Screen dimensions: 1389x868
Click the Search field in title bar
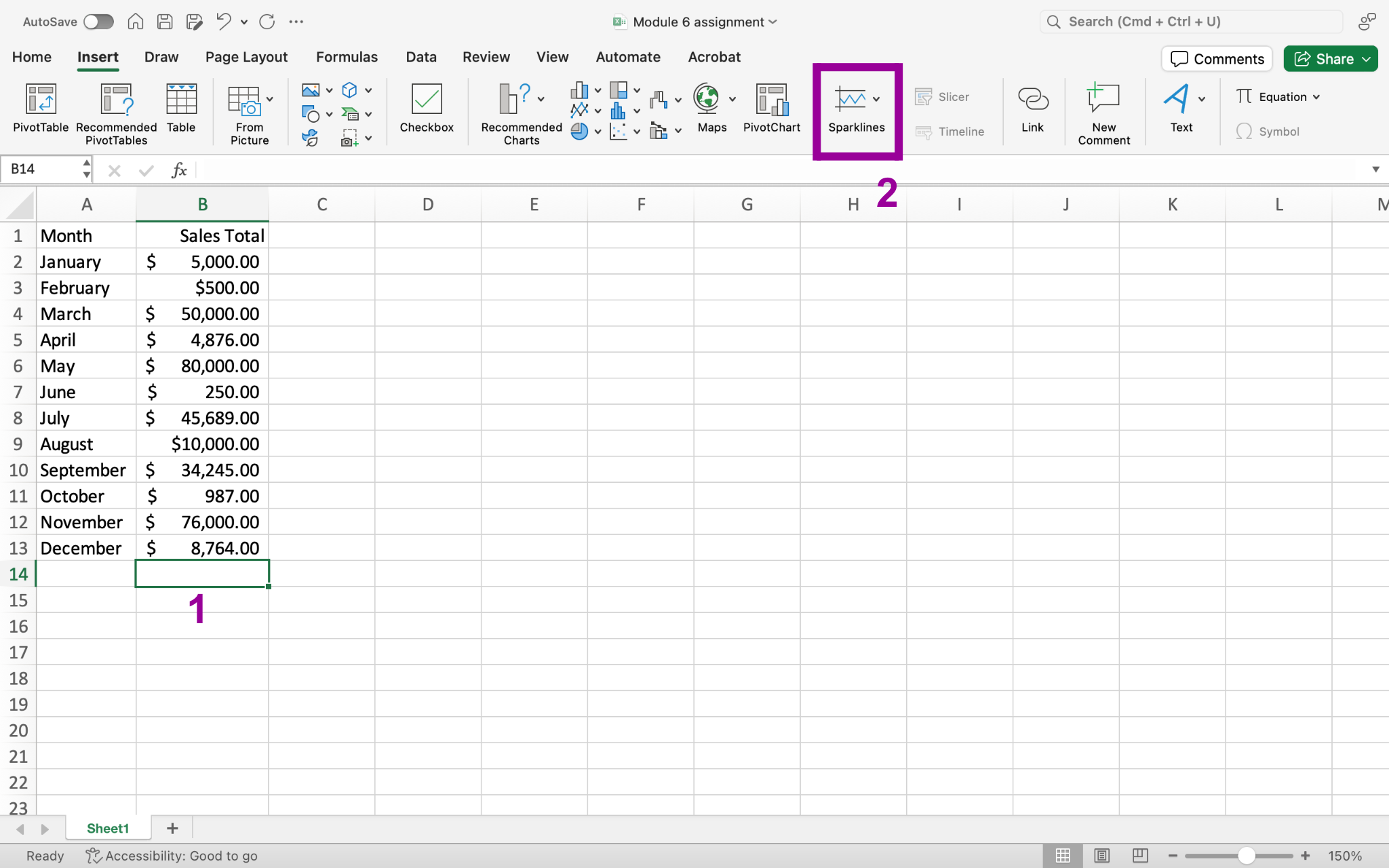click(1191, 22)
